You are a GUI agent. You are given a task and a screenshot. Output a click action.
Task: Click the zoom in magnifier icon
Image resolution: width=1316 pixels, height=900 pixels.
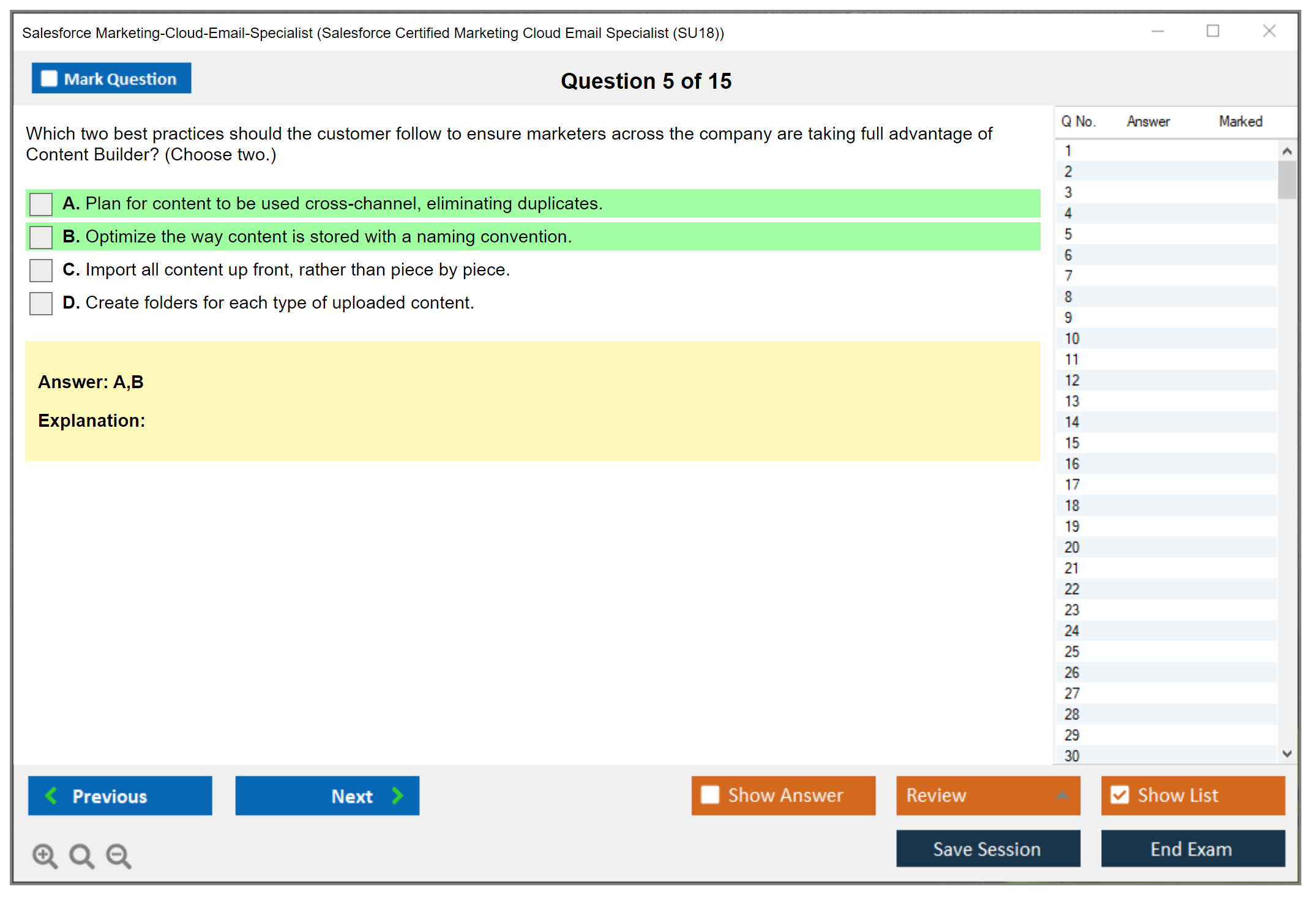point(45,855)
